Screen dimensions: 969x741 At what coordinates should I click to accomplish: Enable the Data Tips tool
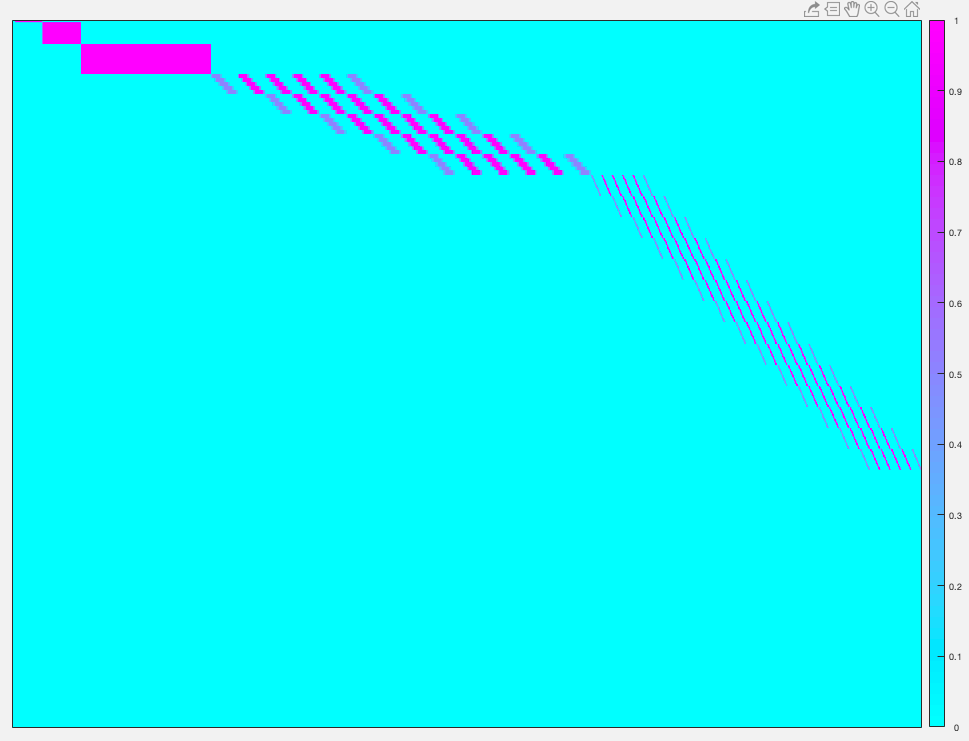(832, 9)
